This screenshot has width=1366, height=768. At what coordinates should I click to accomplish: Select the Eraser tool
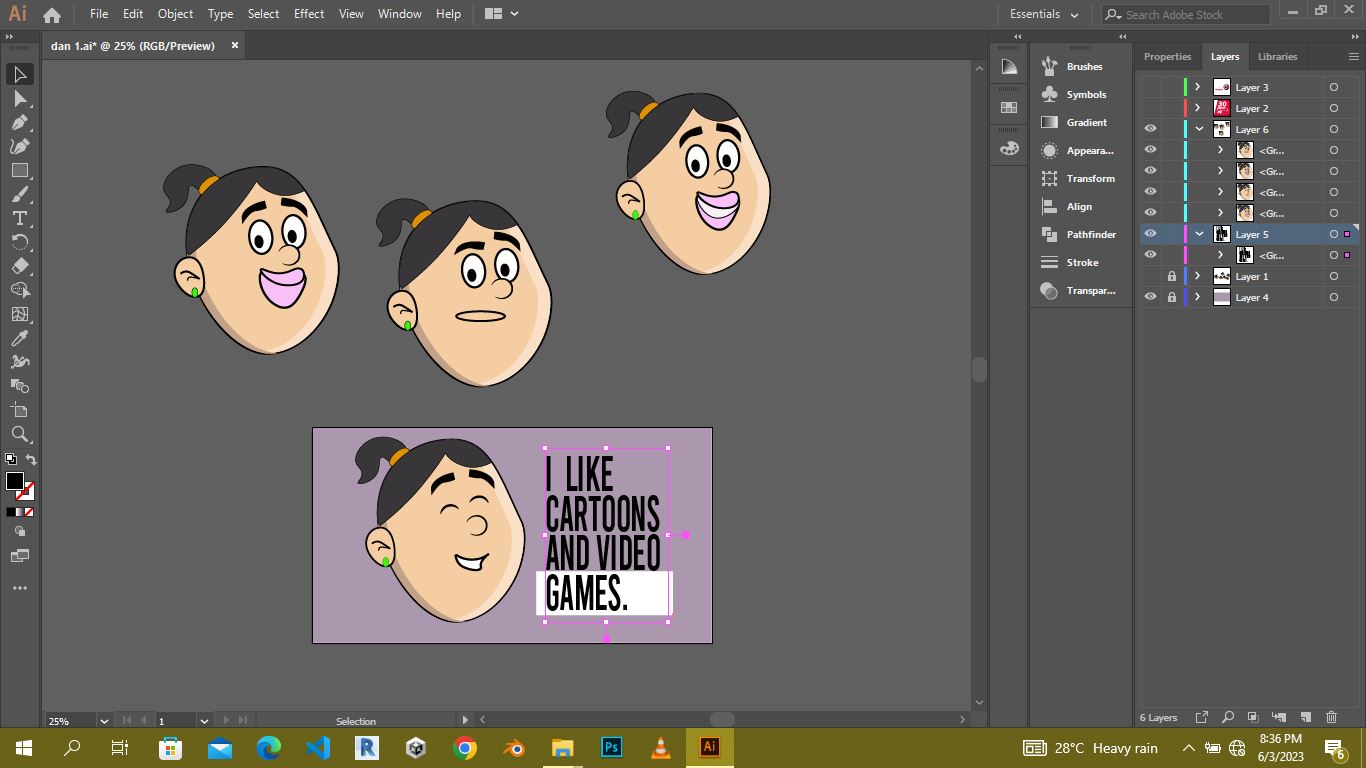click(x=19, y=266)
